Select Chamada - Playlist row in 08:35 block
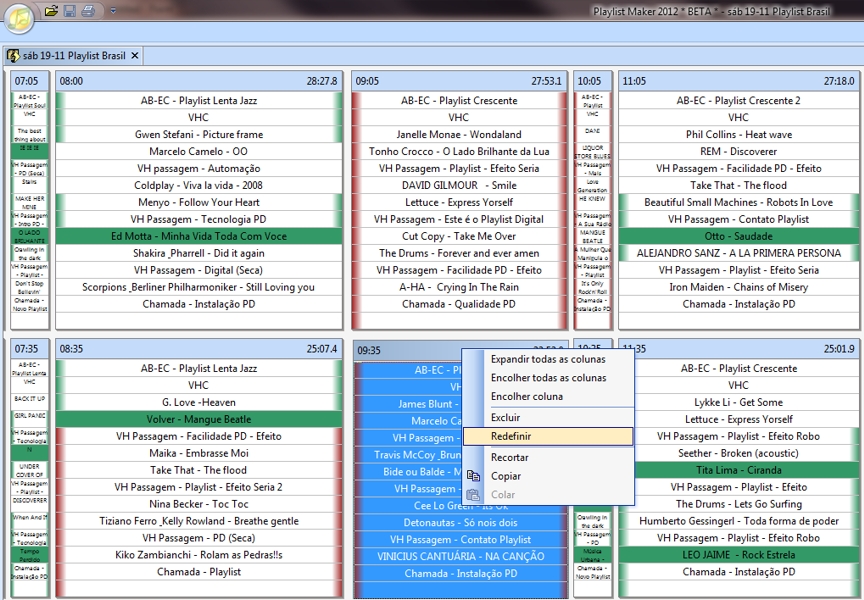Screen dimensions: 864x600 point(198,572)
